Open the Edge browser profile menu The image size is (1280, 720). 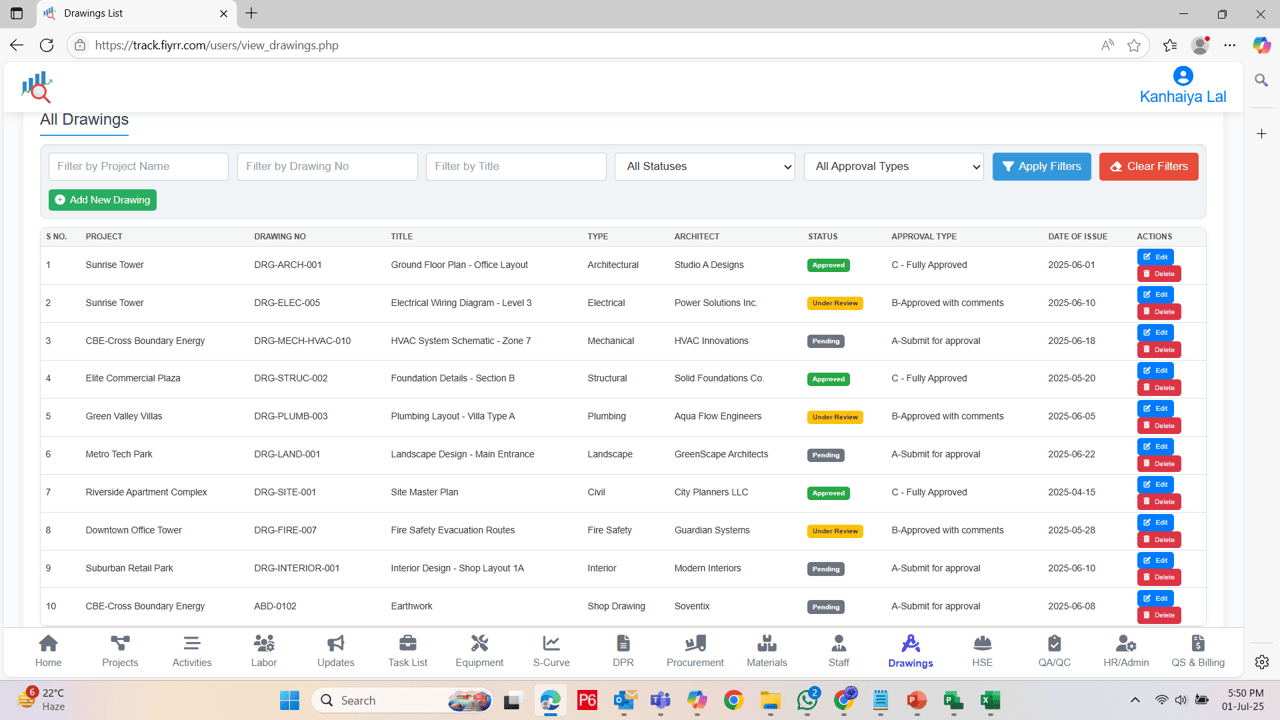pyautogui.click(x=1199, y=45)
